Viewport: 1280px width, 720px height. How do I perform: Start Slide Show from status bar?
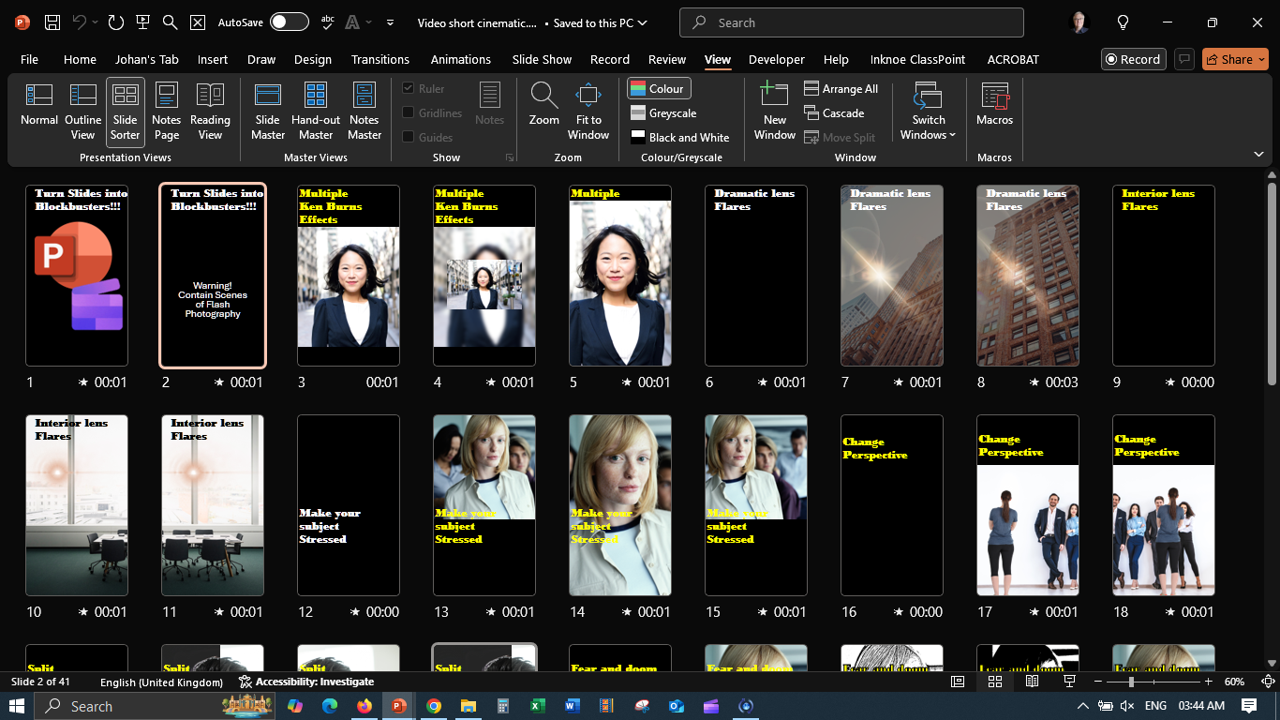(1069, 682)
